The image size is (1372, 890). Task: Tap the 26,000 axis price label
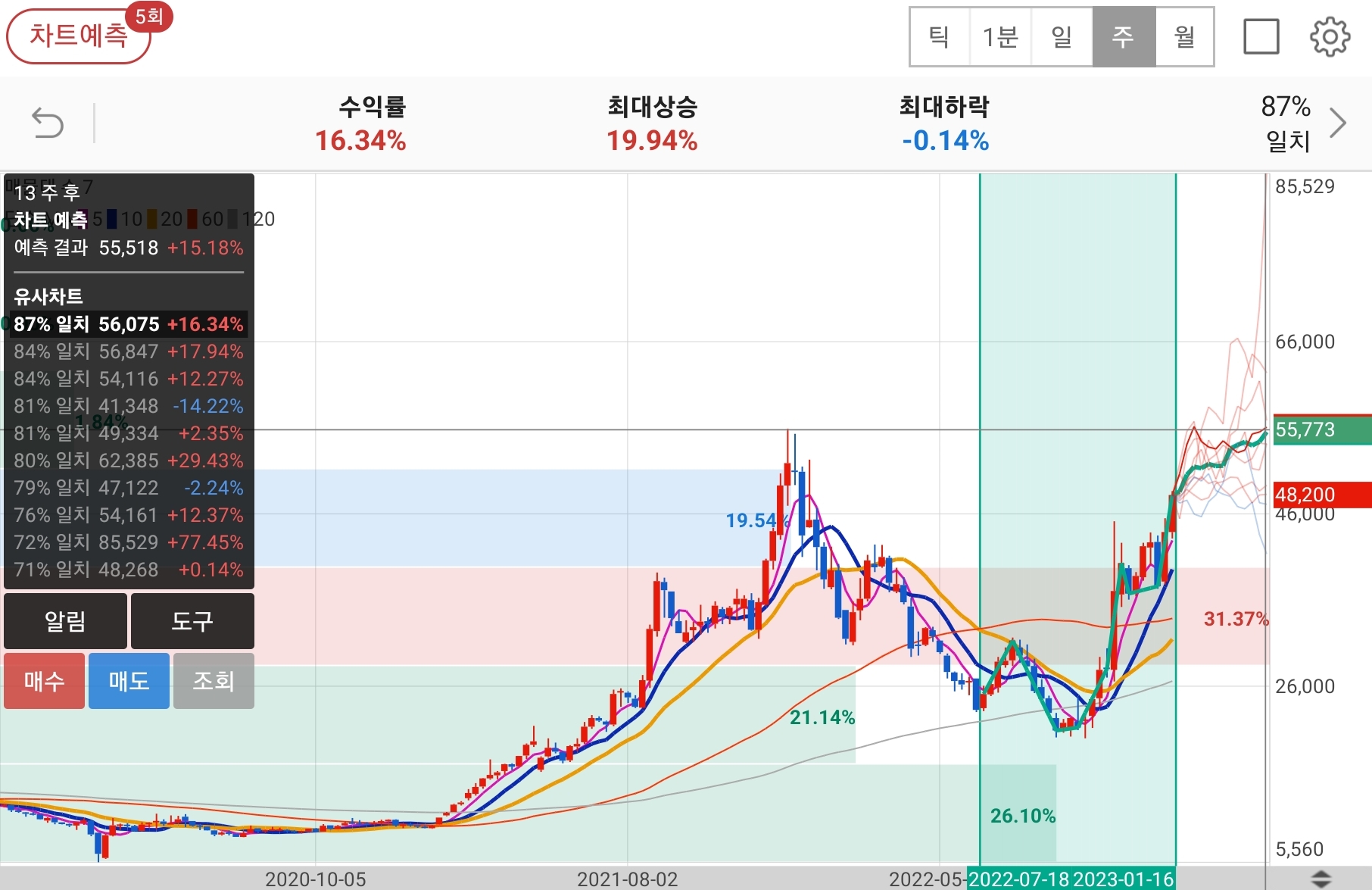[1305, 686]
